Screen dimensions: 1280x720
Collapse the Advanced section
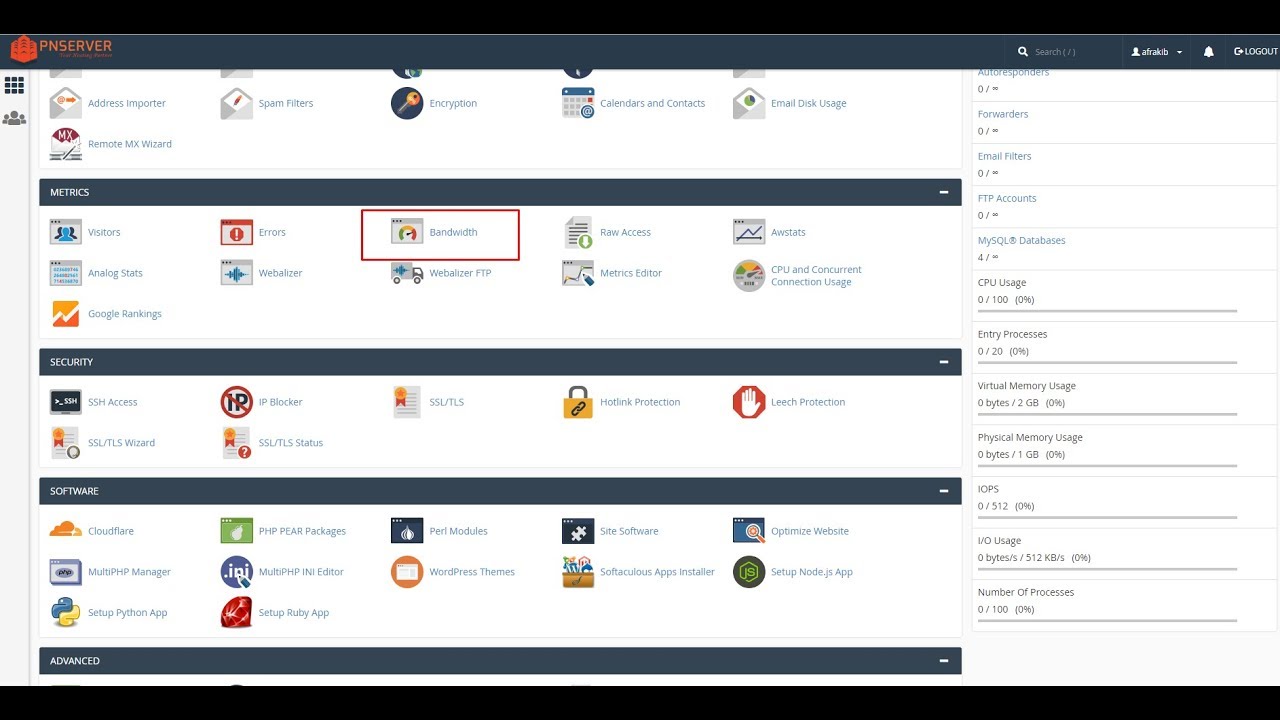click(x=943, y=661)
